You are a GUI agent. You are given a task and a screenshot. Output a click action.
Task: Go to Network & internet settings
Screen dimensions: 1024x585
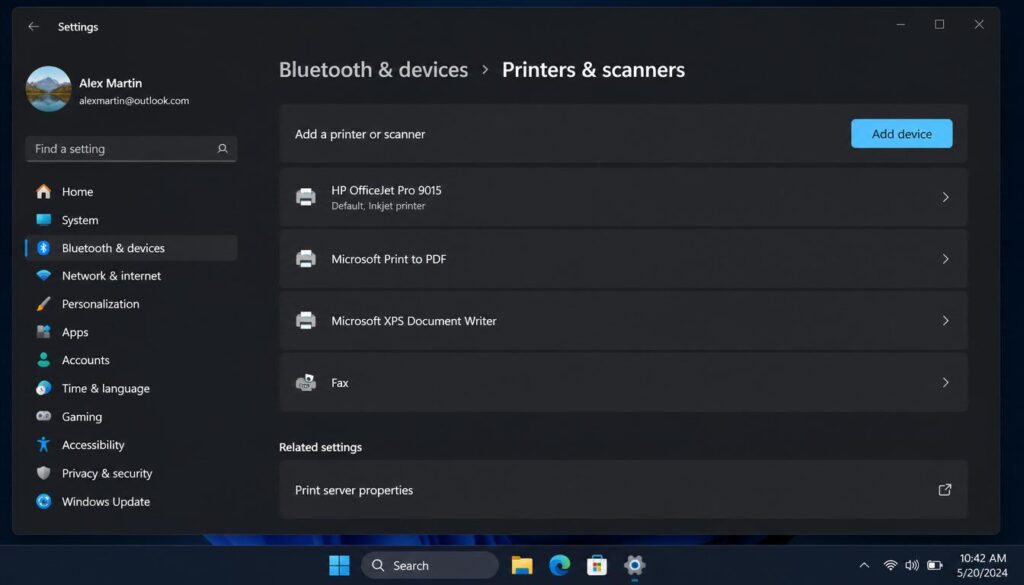click(x=131, y=276)
